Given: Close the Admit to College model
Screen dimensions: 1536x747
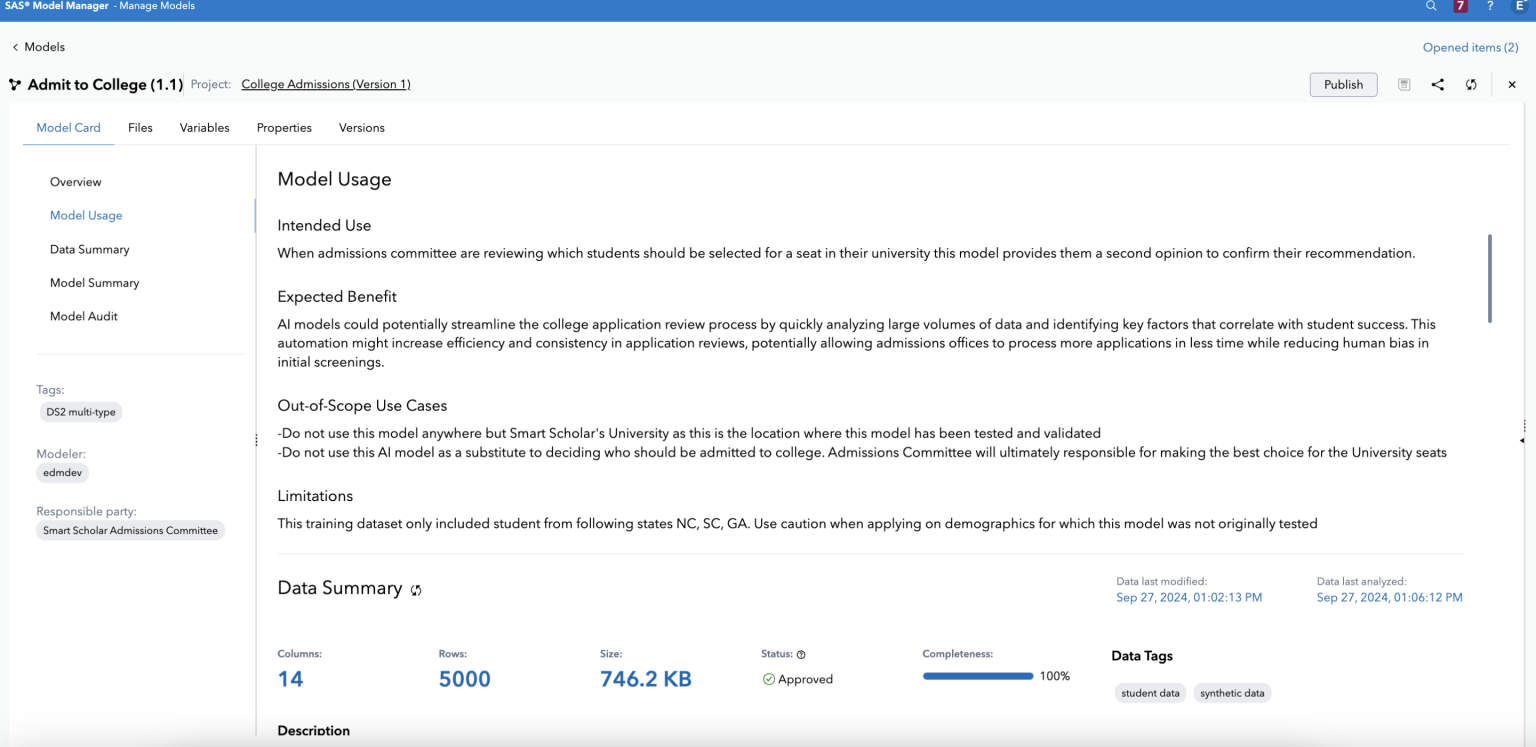Looking at the screenshot, I should tap(1512, 85).
